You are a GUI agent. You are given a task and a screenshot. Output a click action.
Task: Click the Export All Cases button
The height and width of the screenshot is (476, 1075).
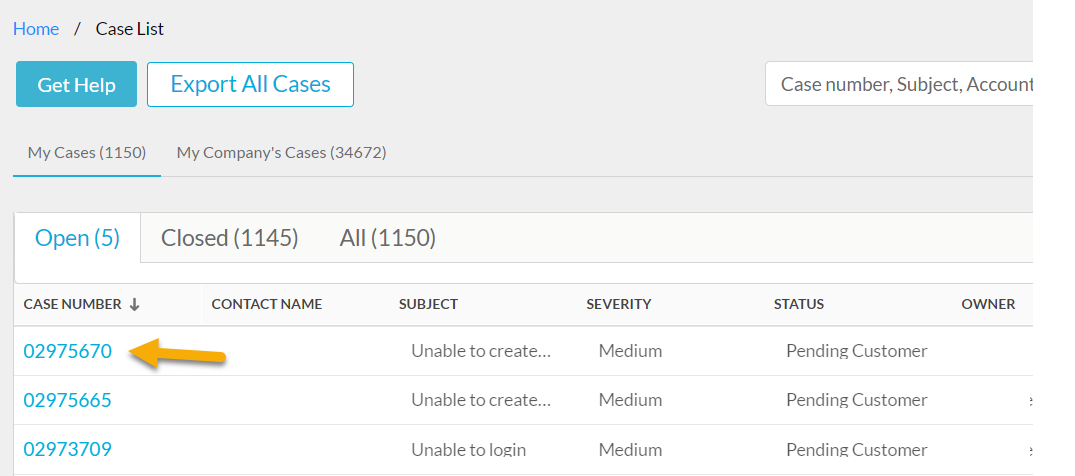250,84
